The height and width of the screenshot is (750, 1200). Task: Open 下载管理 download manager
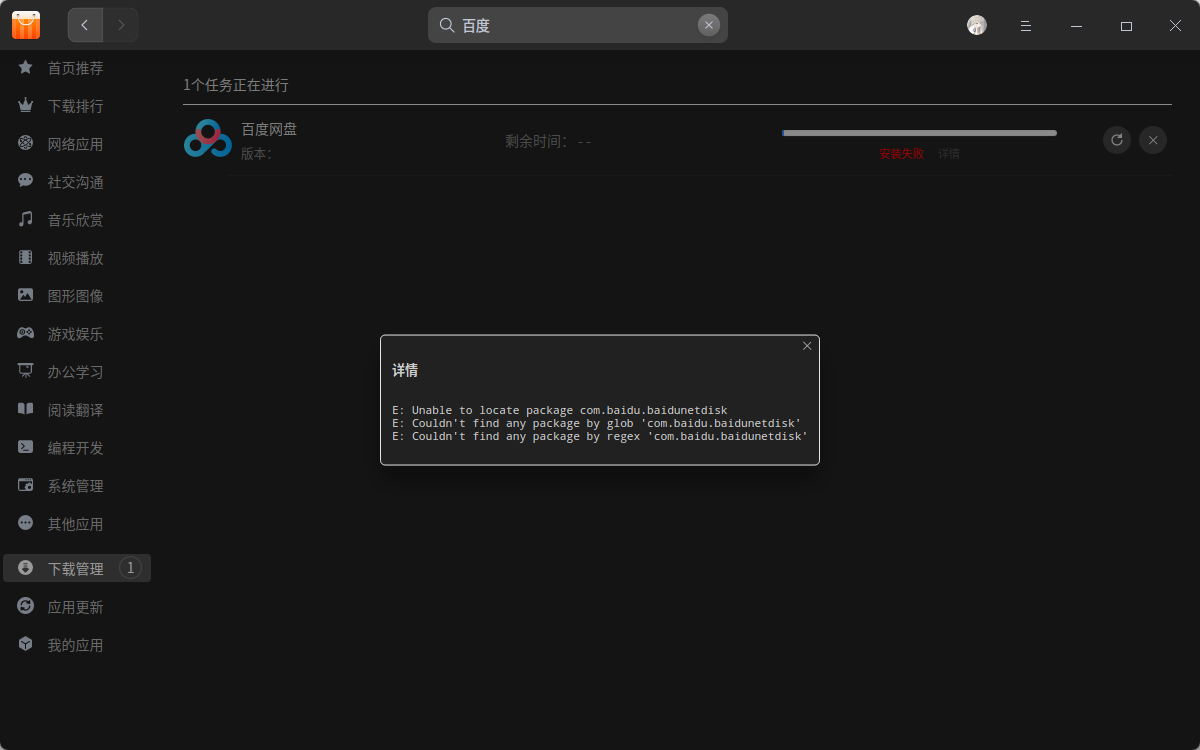[x=77, y=568]
